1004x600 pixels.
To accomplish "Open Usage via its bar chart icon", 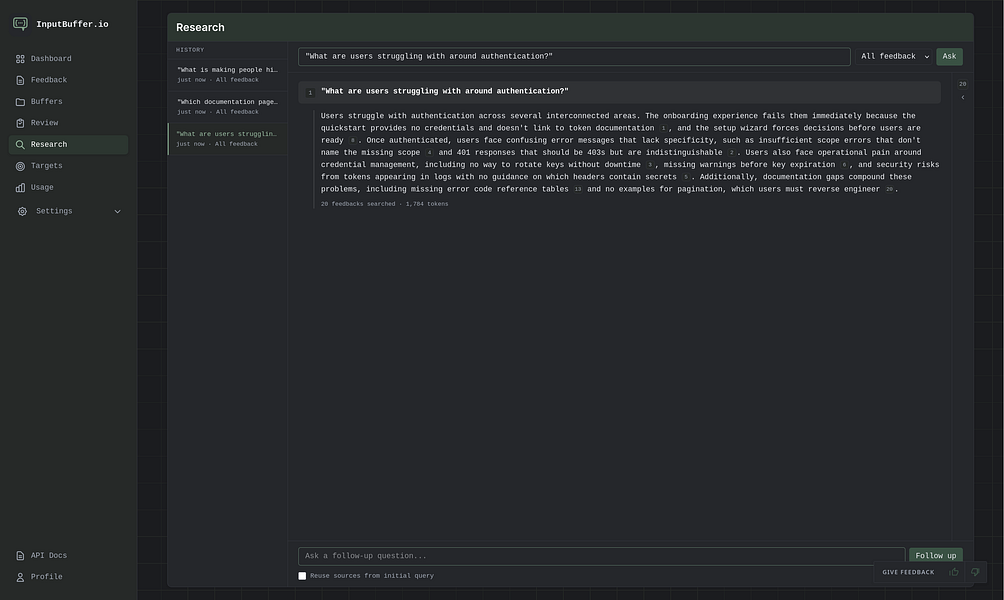I will (20, 188).
